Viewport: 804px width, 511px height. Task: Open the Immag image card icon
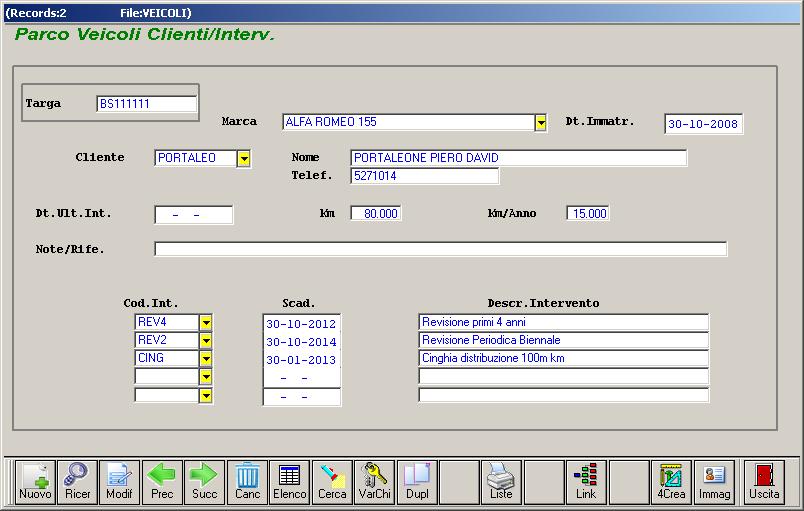pos(714,482)
